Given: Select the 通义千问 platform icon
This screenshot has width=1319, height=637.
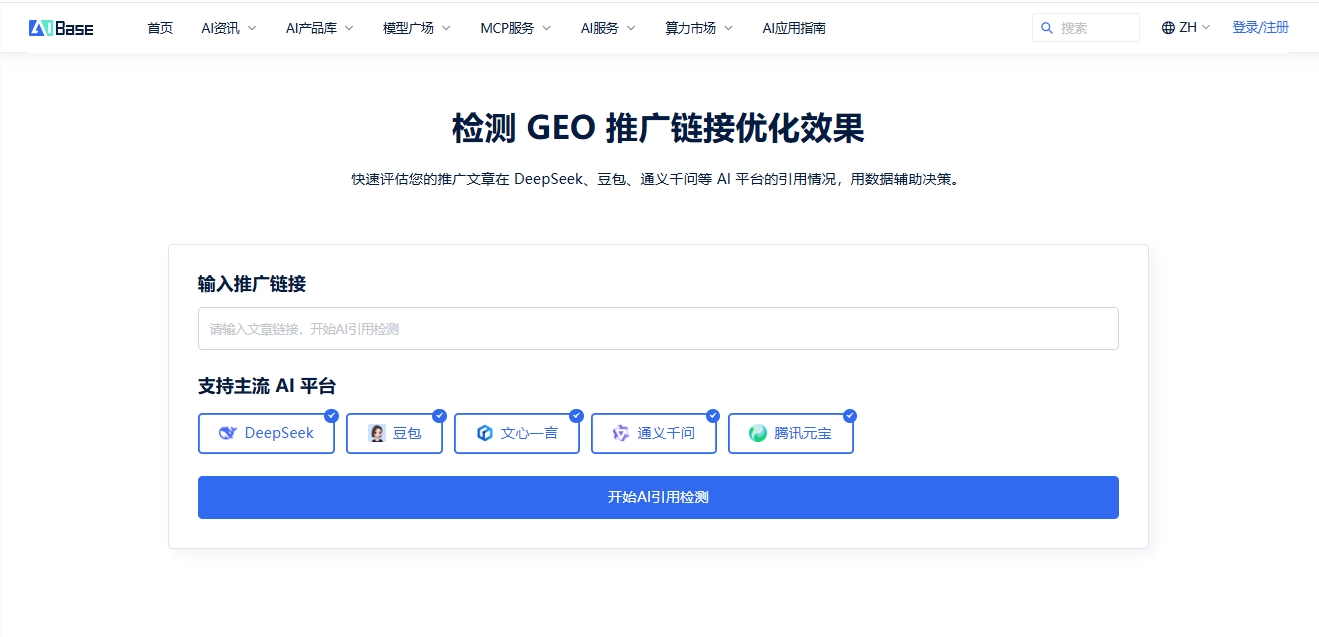Looking at the screenshot, I should [621, 432].
